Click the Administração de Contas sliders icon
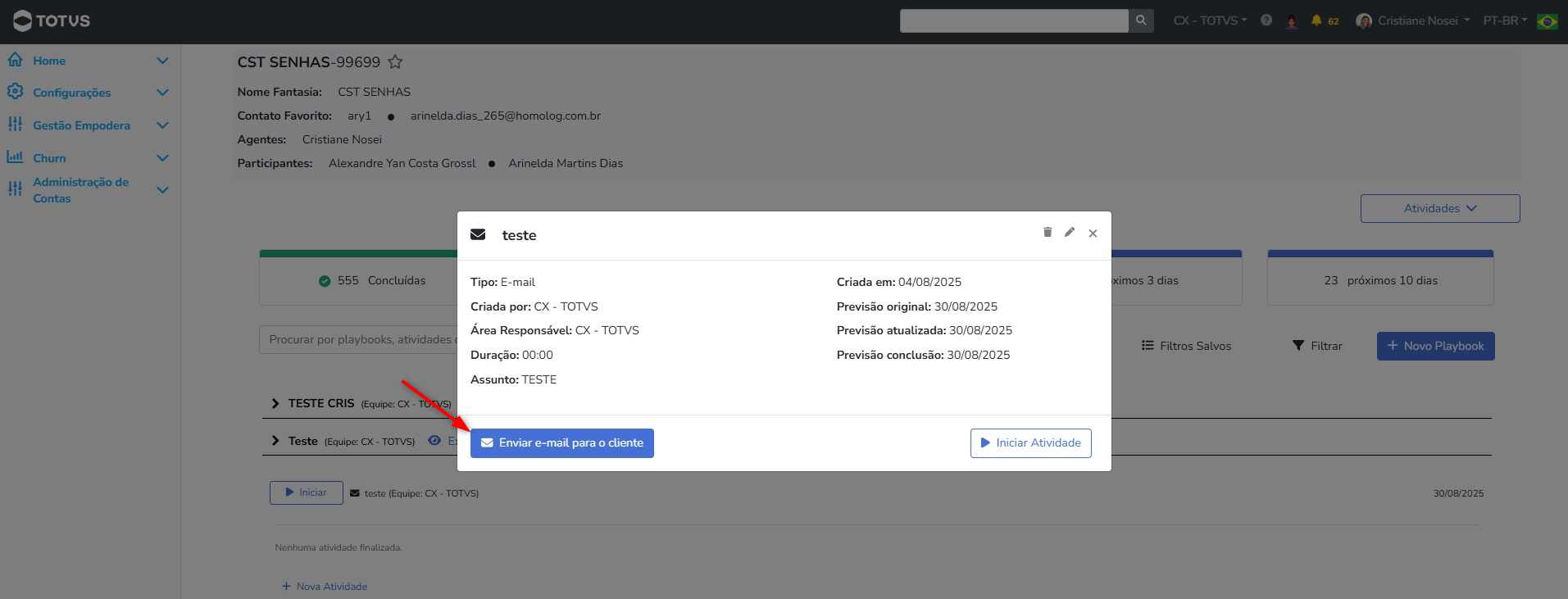1568x599 pixels. click(15, 189)
